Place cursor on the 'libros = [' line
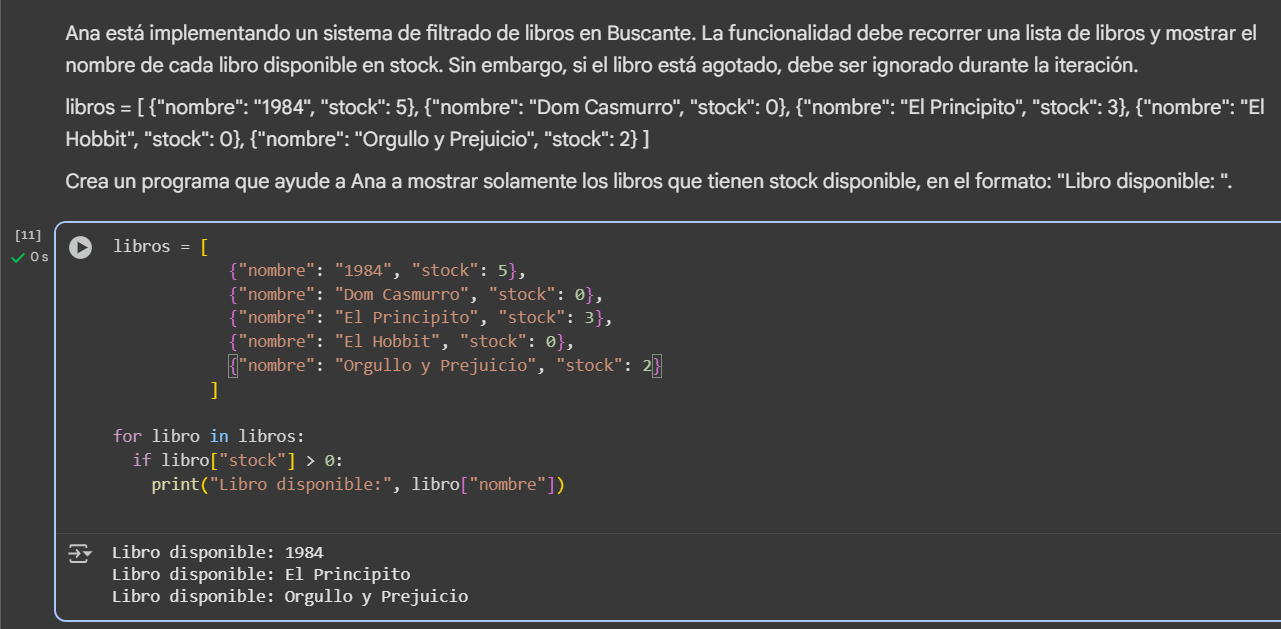Screen dimensions: 1281x629 pyautogui.click(x=160, y=246)
